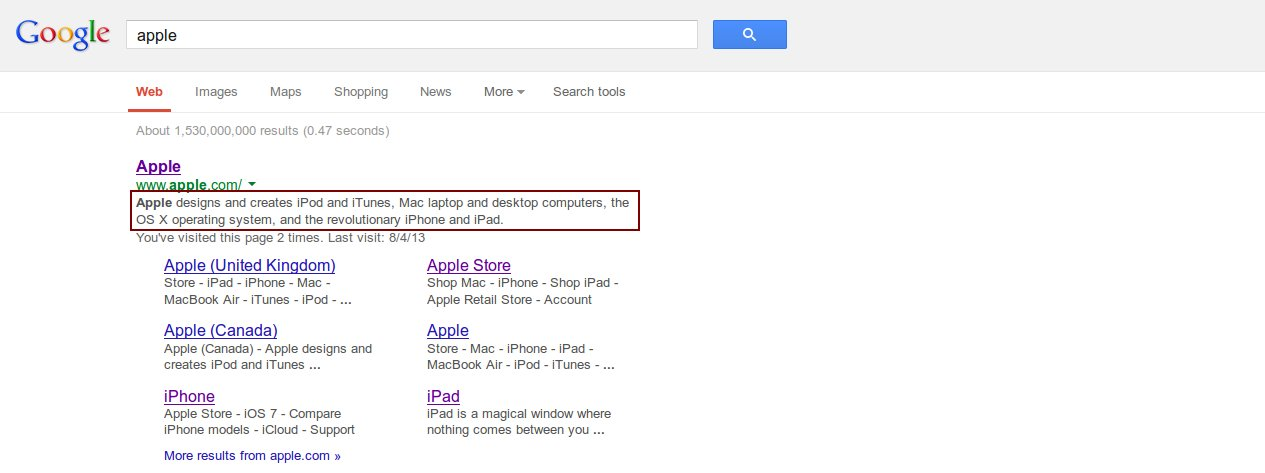Go to the Shopping tab
Viewport: 1265px width, 473px height.
click(x=361, y=92)
